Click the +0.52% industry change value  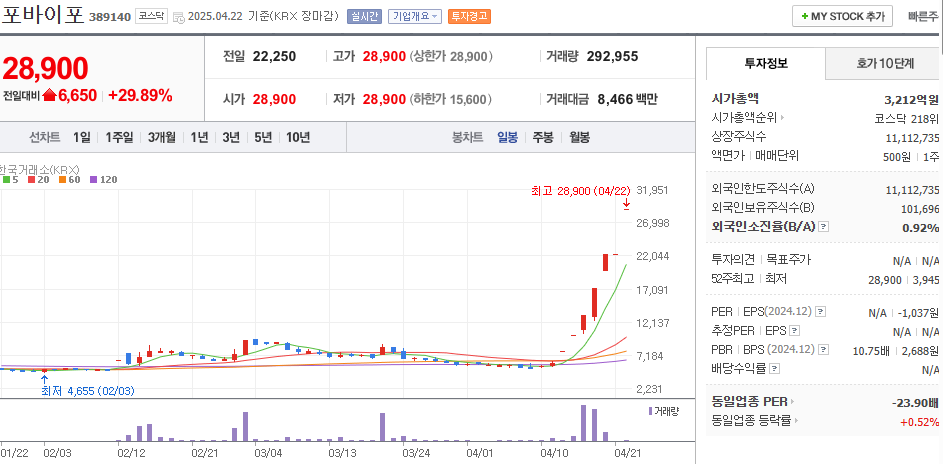click(919, 421)
